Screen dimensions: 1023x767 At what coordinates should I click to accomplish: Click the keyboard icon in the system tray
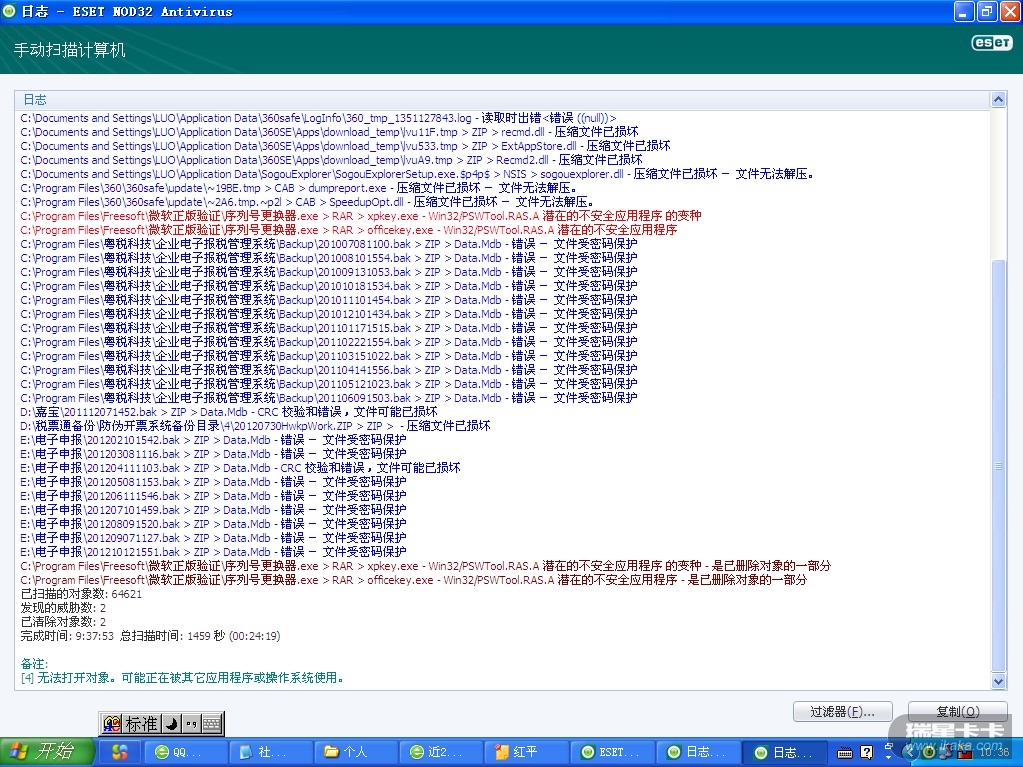[845, 753]
